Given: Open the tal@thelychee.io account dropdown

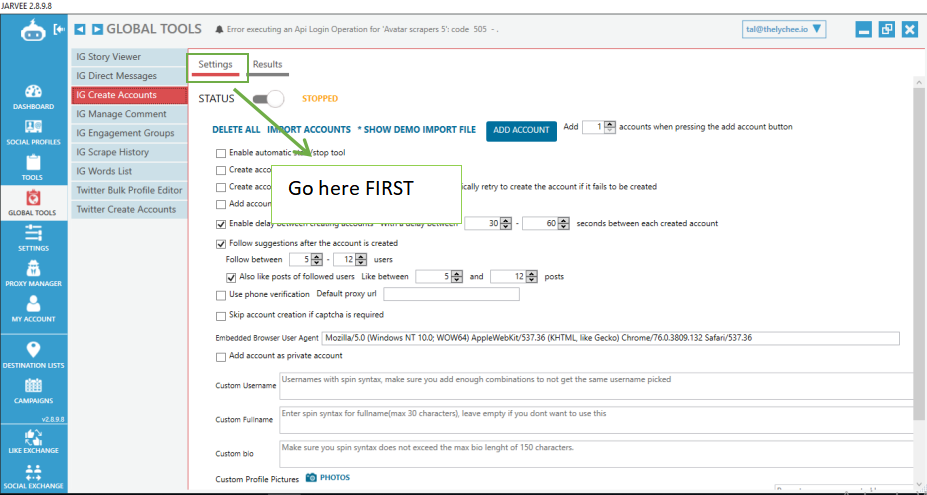Looking at the screenshot, I should 783,29.
